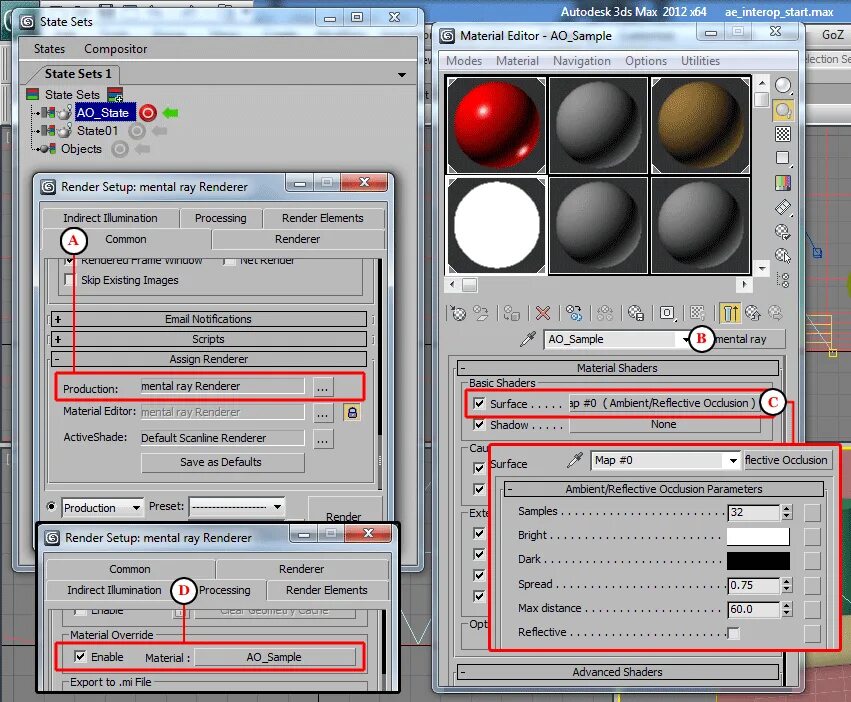Switch to Render Elements tab in lower Render Setup
This screenshot has width=851, height=702.
[x=327, y=590]
